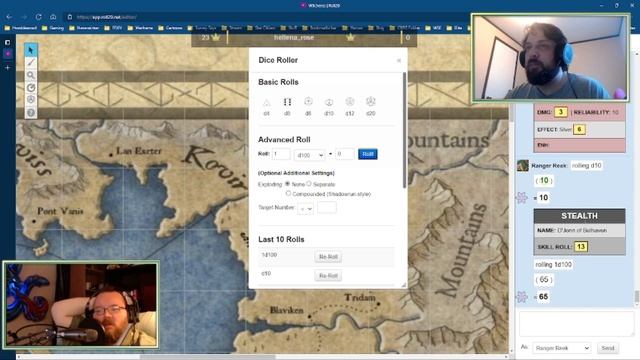Select the arrow select tool
The image size is (640, 360).
[31, 50]
